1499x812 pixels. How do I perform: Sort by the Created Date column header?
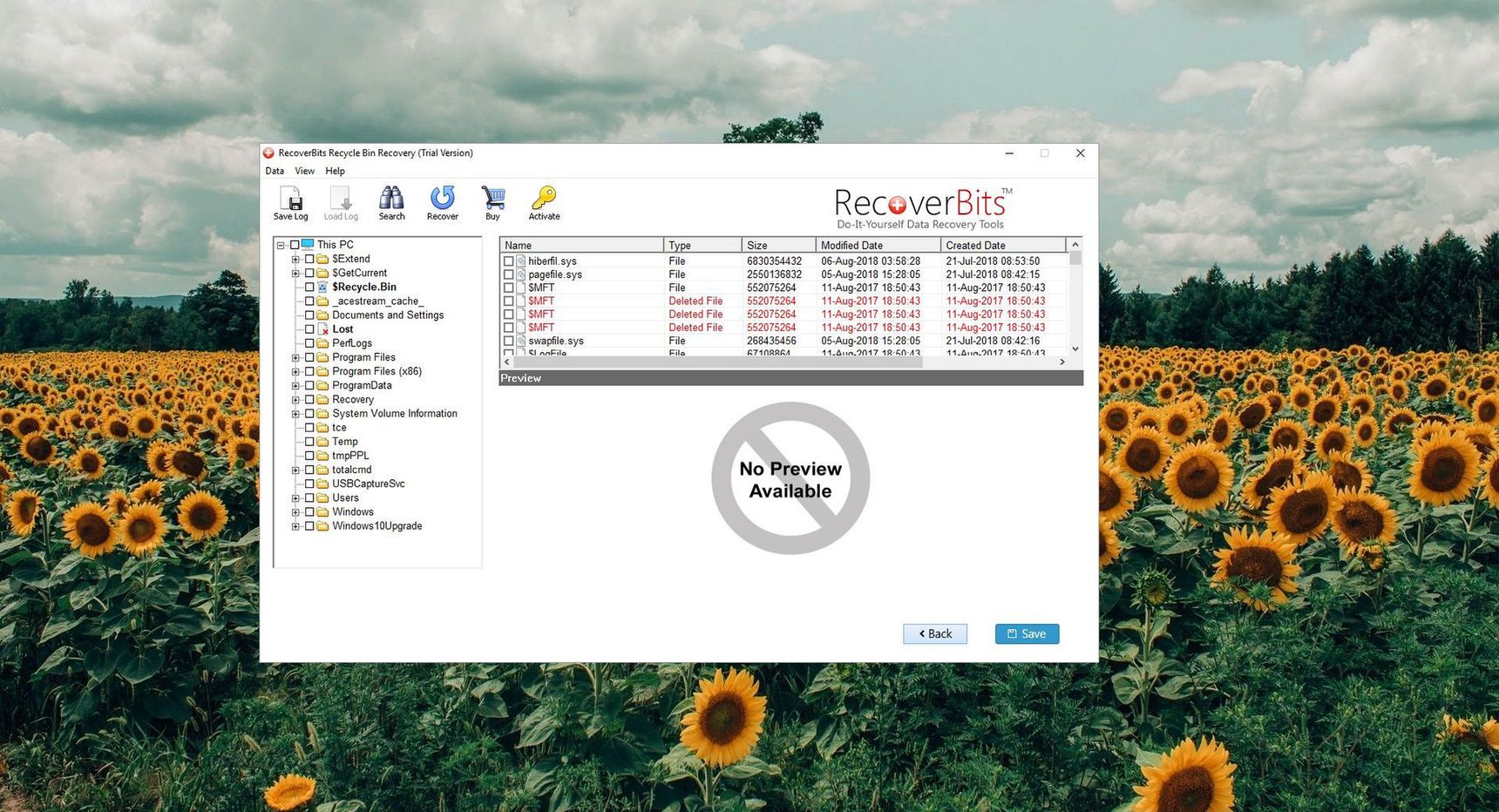pyautogui.click(x=1003, y=245)
